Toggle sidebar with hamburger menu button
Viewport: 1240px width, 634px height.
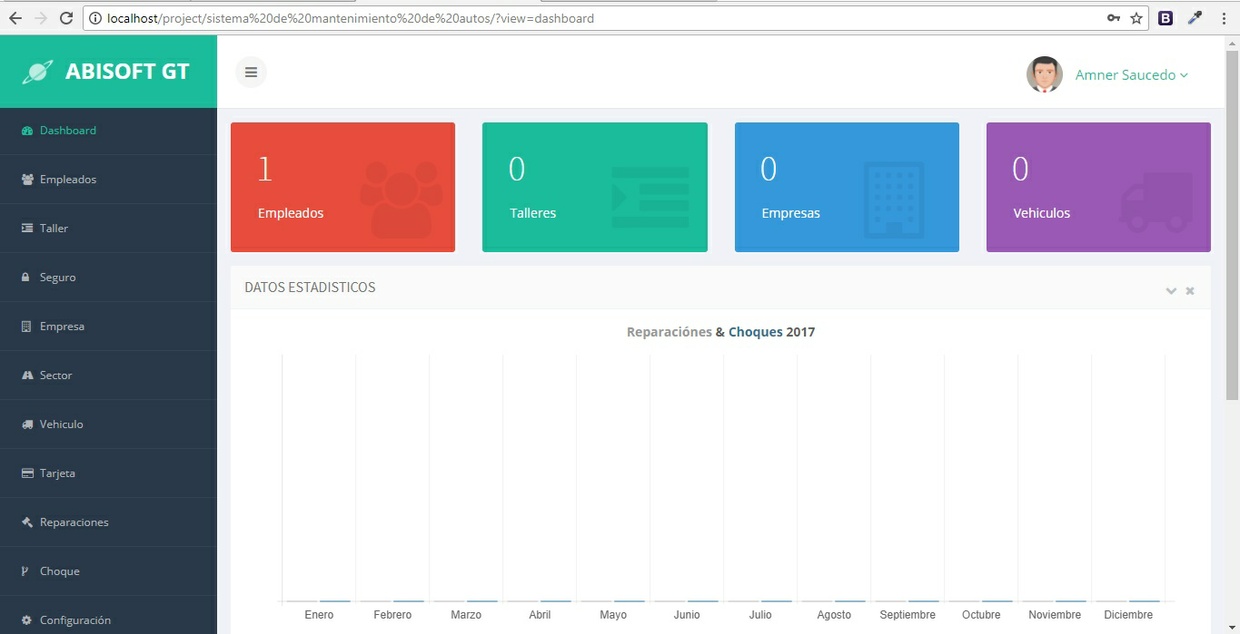(x=251, y=72)
